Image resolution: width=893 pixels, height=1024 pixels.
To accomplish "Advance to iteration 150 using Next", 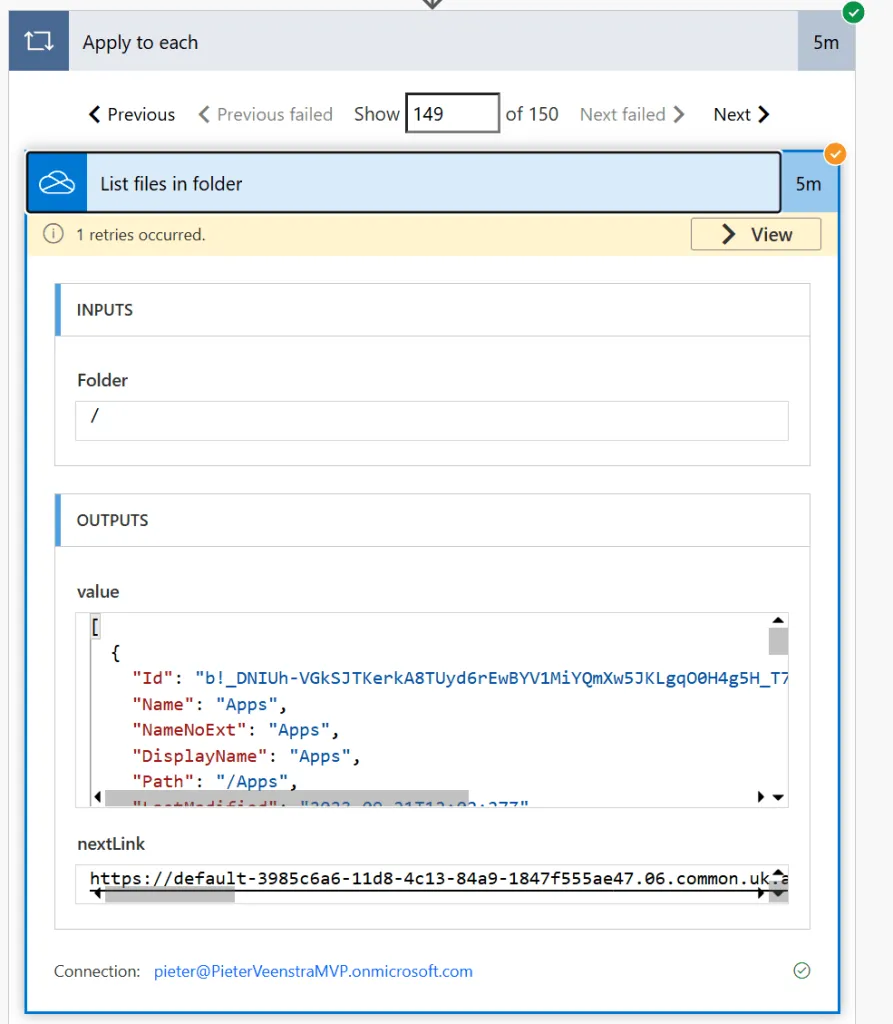I will point(741,114).
